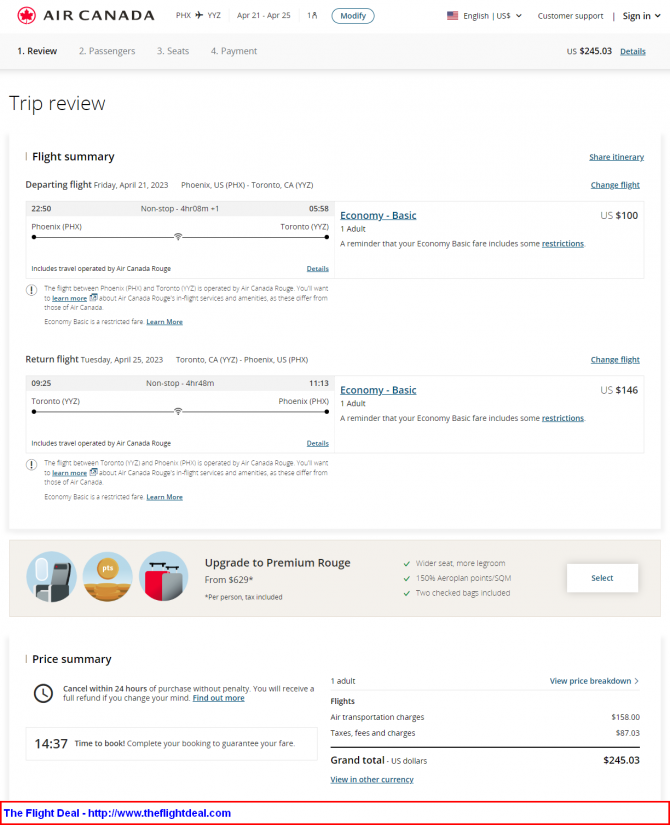The width and height of the screenshot is (670, 825).
Task: Open Economy - Basic link for return flight
Action: [x=378, y=390]
